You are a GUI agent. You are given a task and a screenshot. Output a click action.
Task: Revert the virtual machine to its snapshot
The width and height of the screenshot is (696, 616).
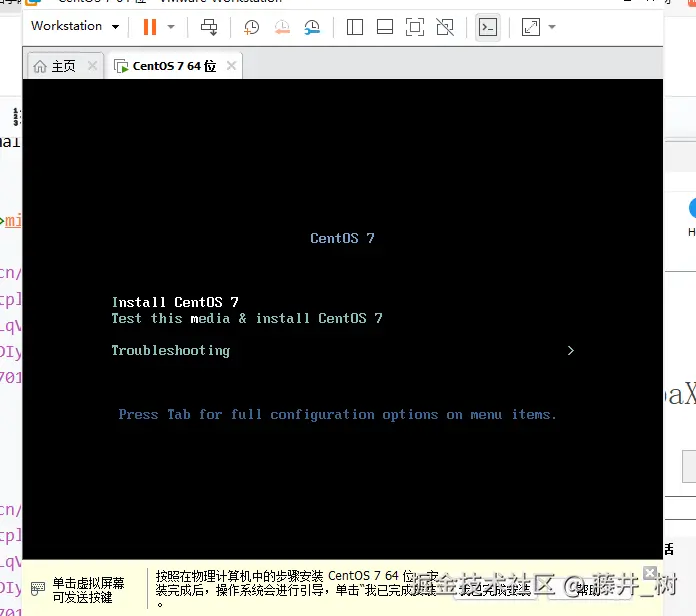tap(282, 27)
